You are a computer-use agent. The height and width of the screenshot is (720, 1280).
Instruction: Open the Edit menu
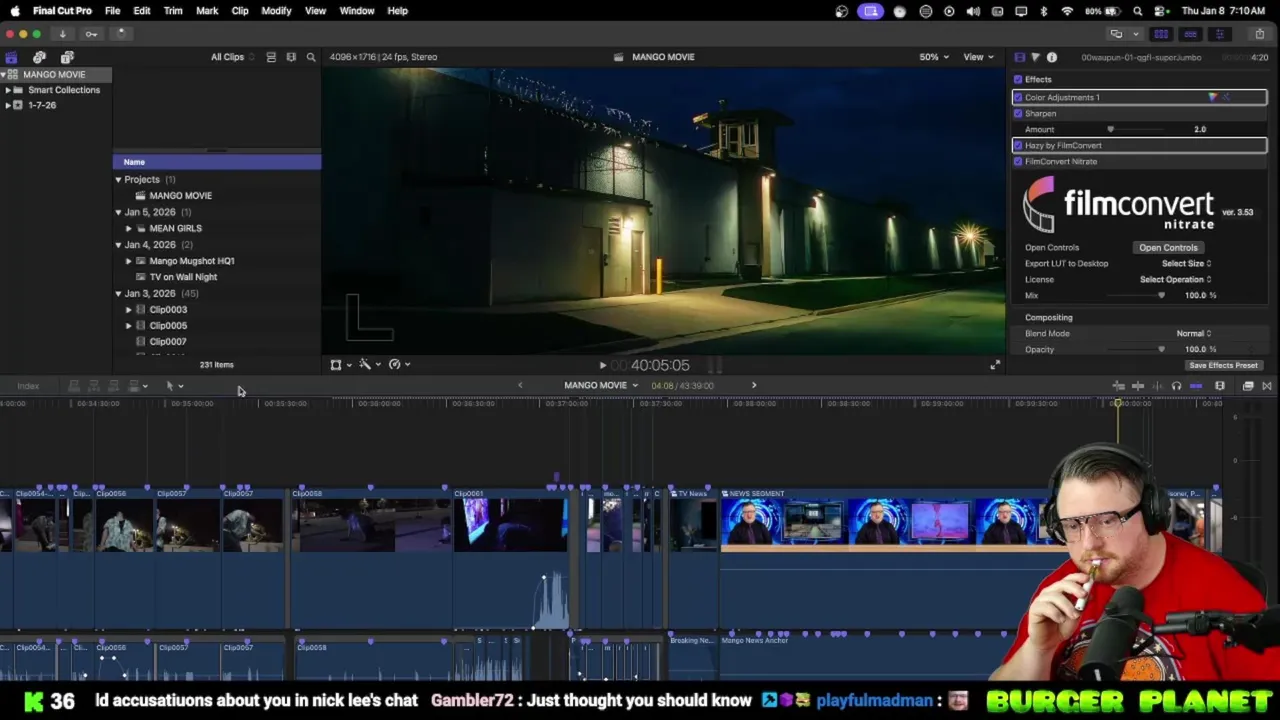click(x=142, y=11)
